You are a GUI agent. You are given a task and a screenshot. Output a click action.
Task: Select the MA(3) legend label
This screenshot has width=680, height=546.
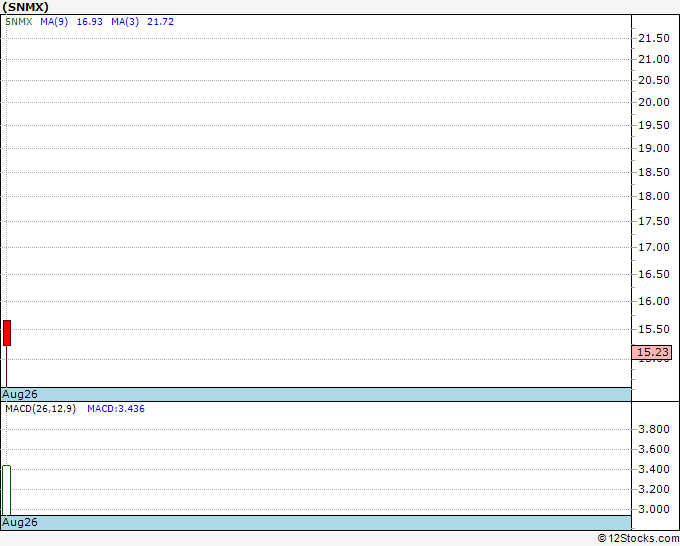(125, 22)
